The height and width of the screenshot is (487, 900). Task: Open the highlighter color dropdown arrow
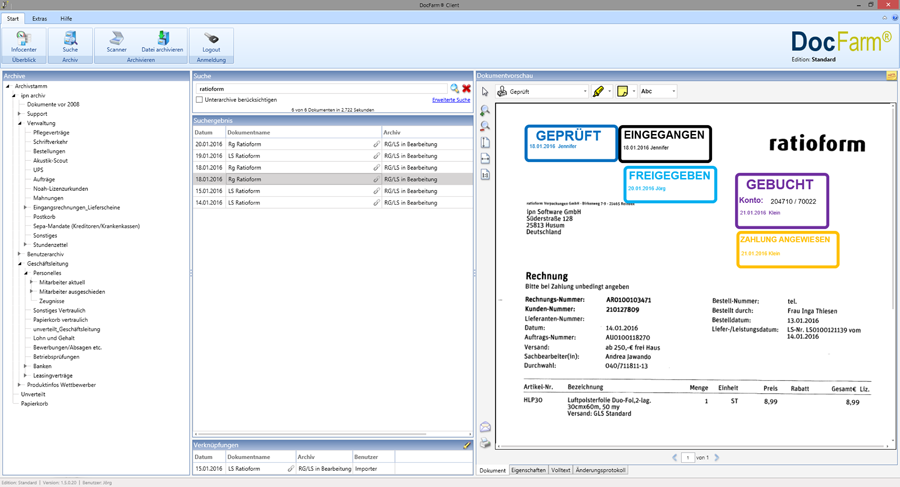click(x=609, y=91)
